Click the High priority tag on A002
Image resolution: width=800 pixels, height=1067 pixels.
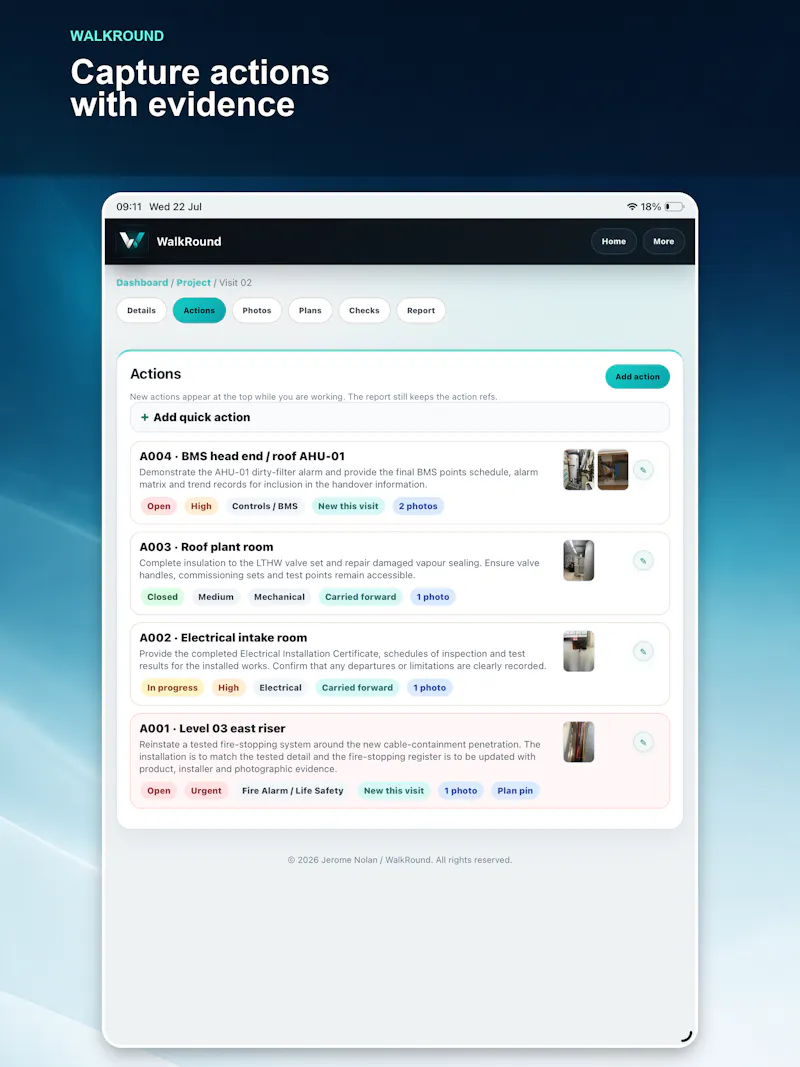coord(229,687)
